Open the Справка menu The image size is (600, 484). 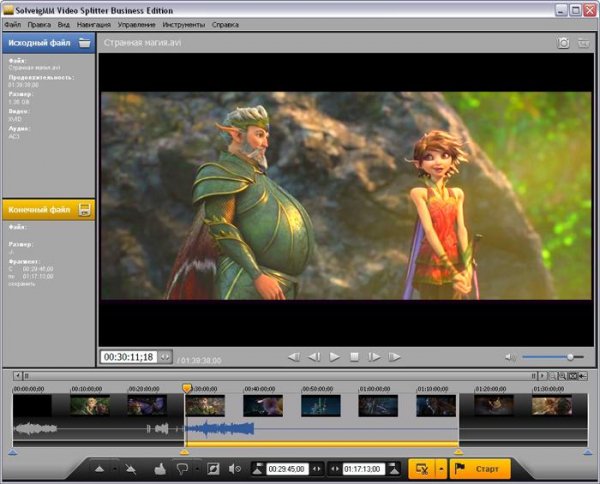(x=225, y=24)
